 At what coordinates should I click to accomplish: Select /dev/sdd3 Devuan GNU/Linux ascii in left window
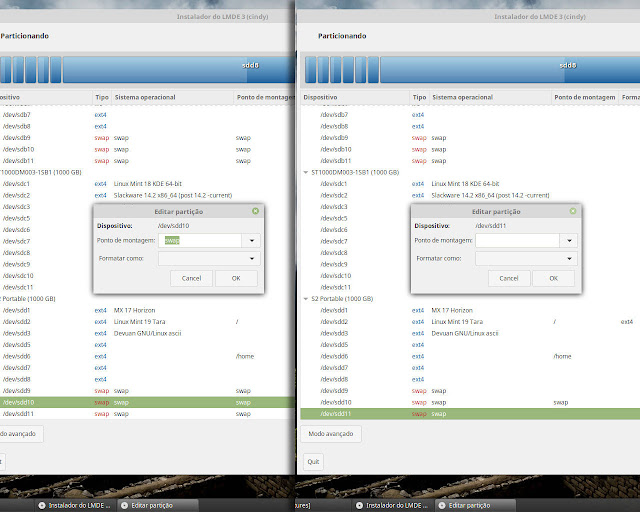pyautogui.click(x=147, y=333)
